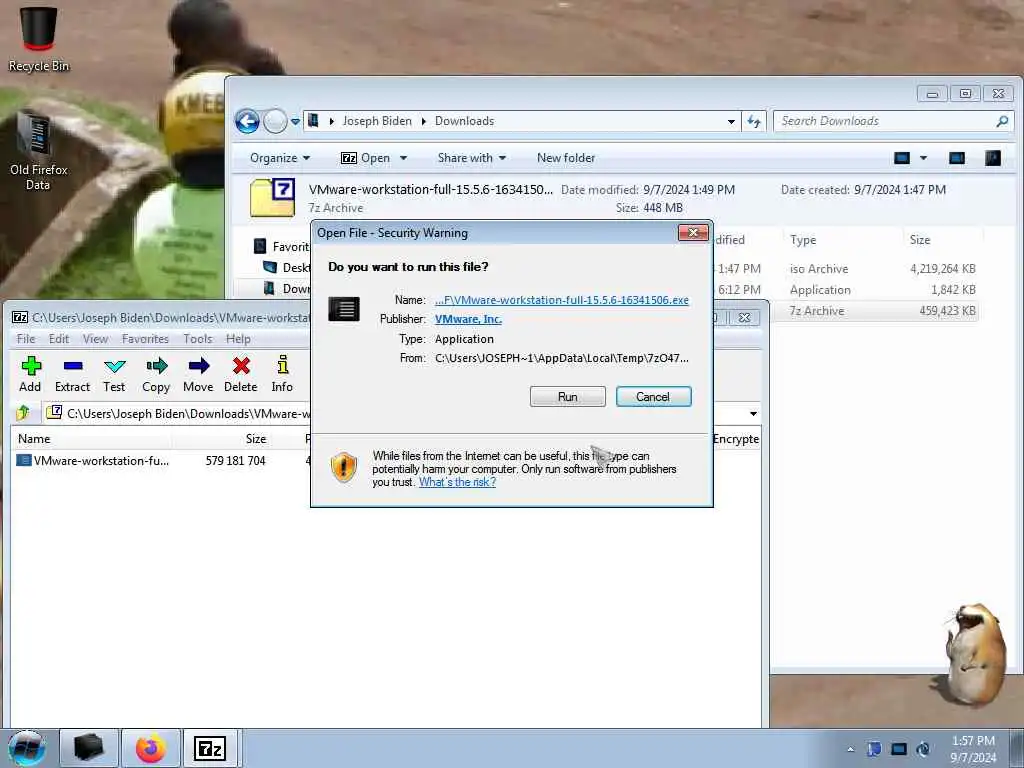The width and height of the screenshot is (1024, 768).
Task: Click New folder in Explorer toolbar
Action: (x=566, y=158)
